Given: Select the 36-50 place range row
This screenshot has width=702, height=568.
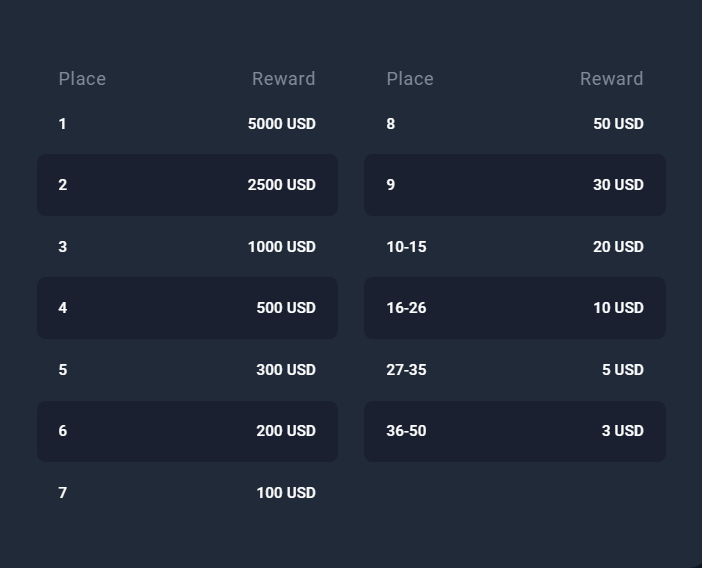Looking at the screenshot, I should pos(514,431).
